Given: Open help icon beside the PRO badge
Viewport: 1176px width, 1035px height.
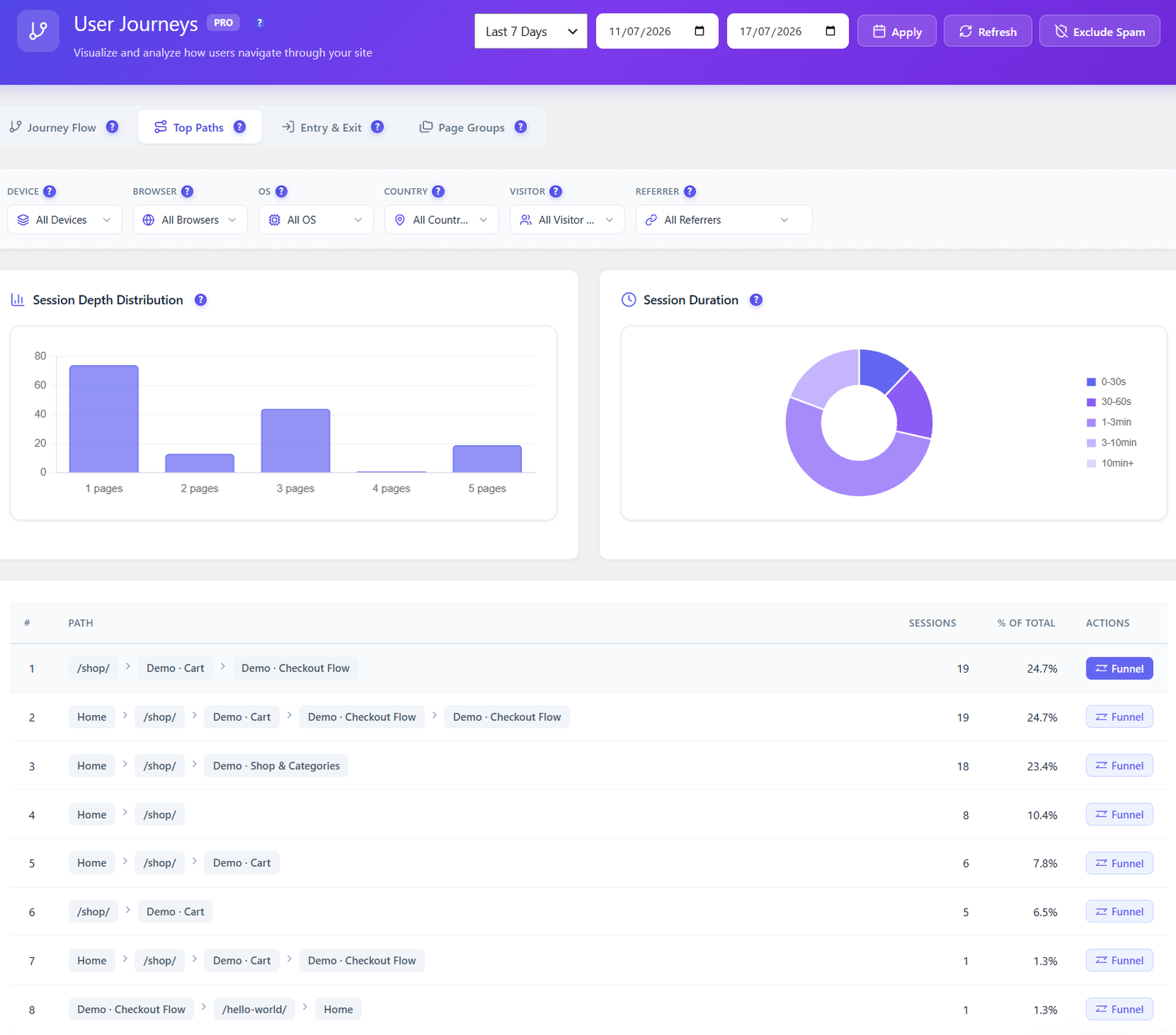Looking at the screenshot, I should click(259, 23).
